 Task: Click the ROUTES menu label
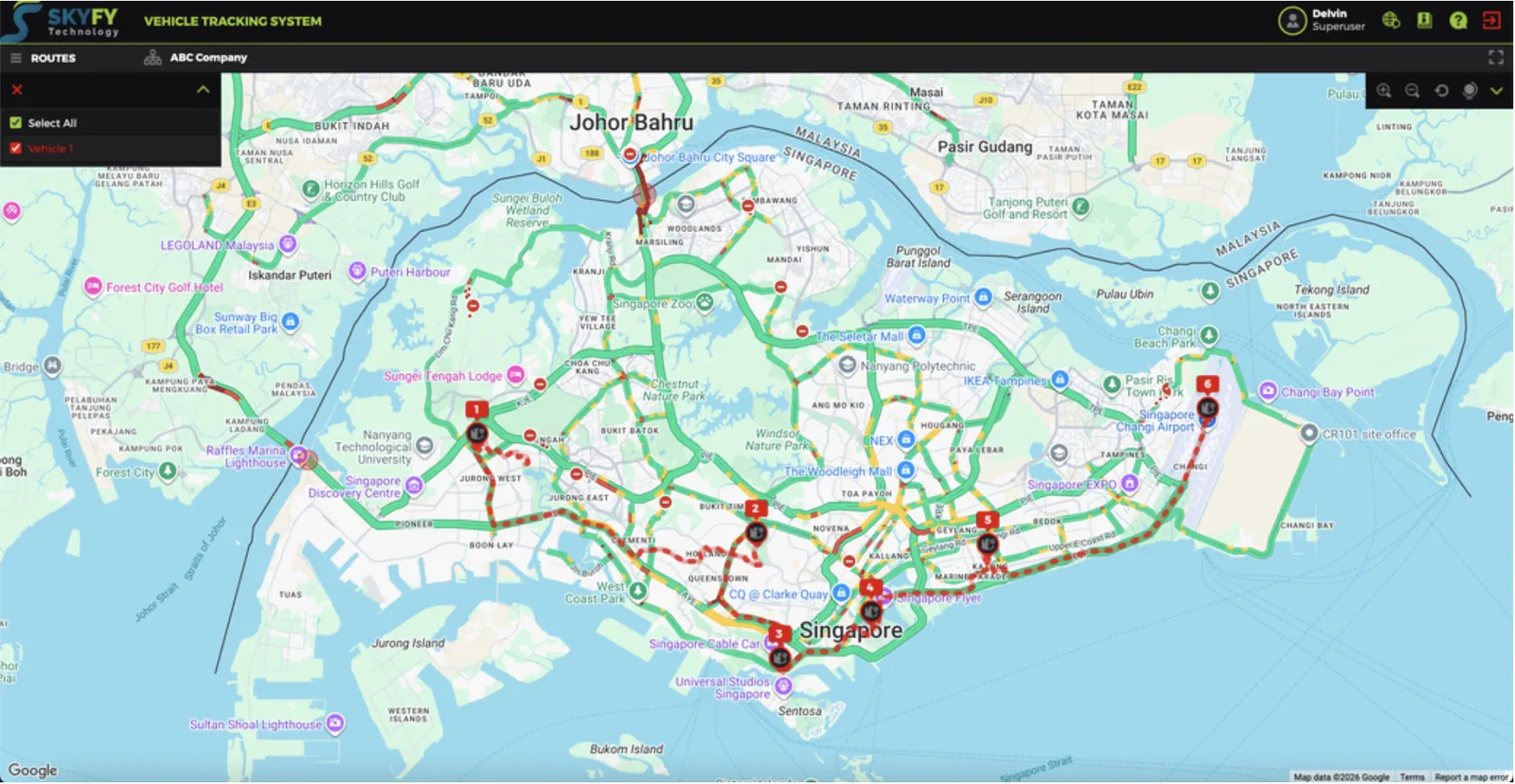[x=53, y=58]
